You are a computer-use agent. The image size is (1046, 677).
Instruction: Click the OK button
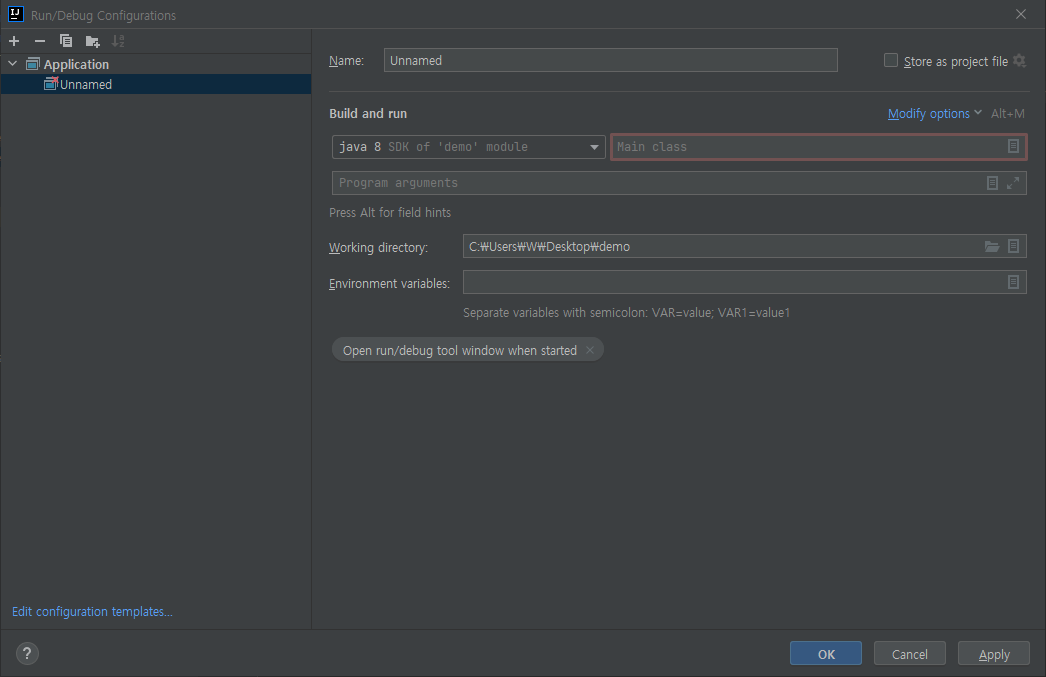pyautogui.click(x=826, y=654)
